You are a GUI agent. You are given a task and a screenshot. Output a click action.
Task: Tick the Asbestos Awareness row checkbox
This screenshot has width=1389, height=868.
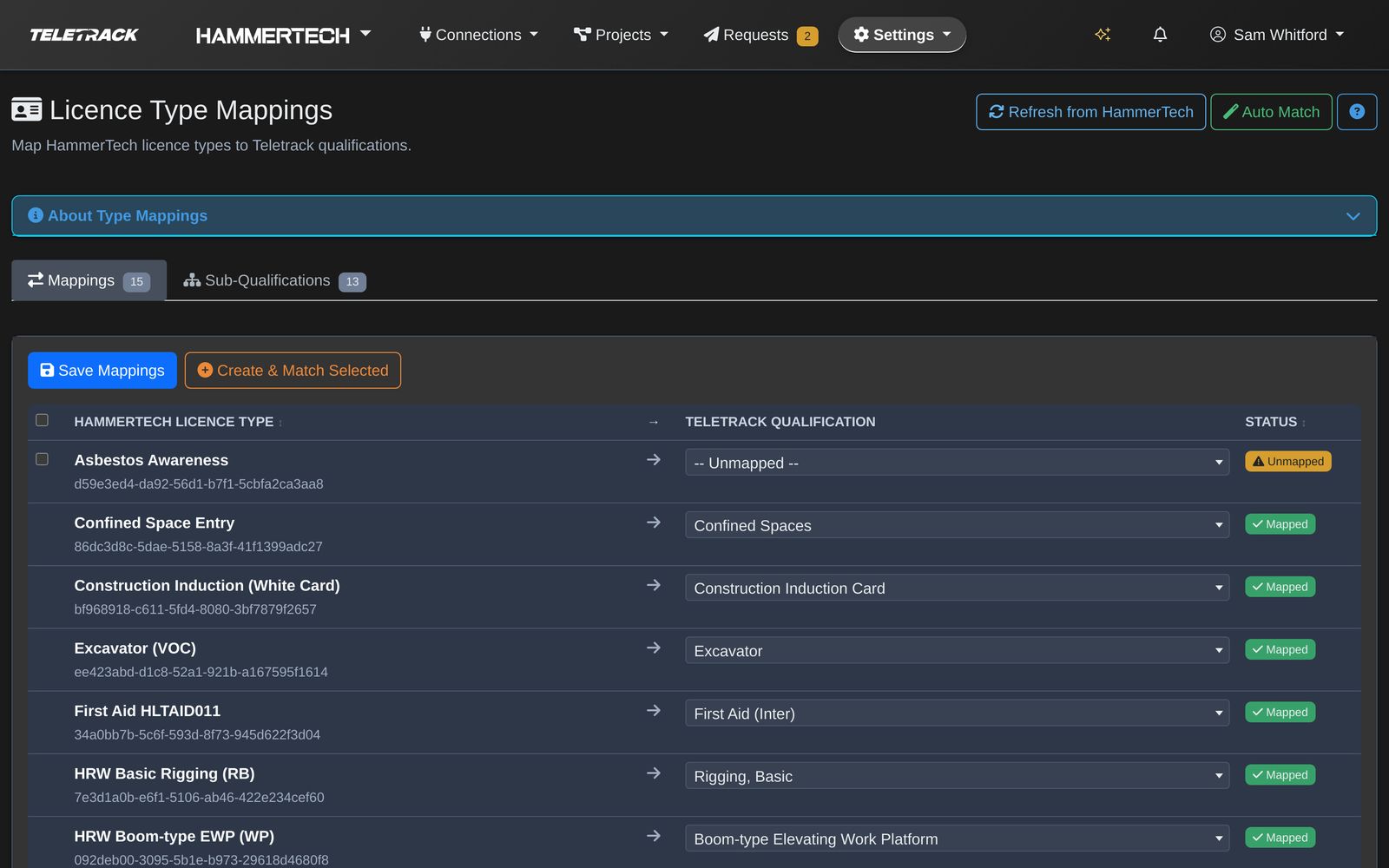click(x=42, y=459)
